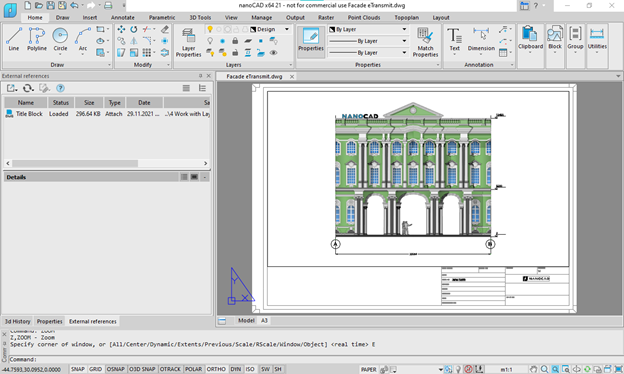The height and width of the screenshot is (374, 624).
Task: Click the m1:1 scale field in status bar
Action: 506,369
